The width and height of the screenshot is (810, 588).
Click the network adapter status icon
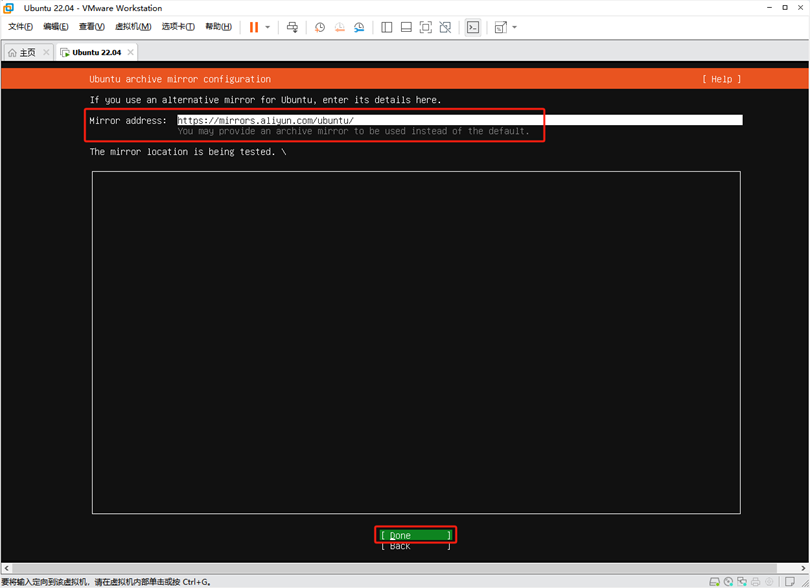point(742,582)
